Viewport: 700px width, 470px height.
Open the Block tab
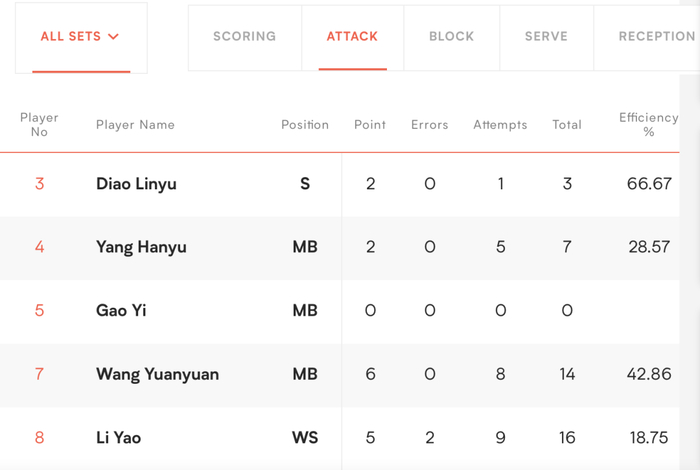[451, 37]
